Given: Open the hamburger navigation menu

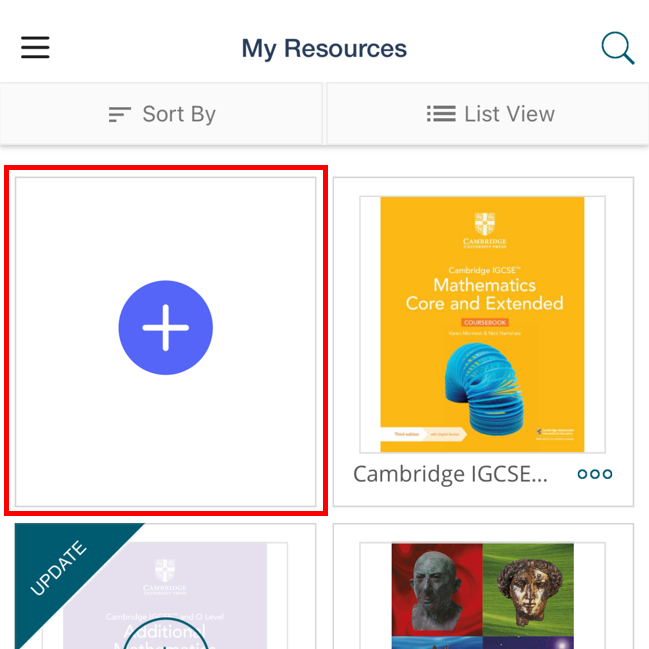Looking at the screenshot, I should click(35, 48).
